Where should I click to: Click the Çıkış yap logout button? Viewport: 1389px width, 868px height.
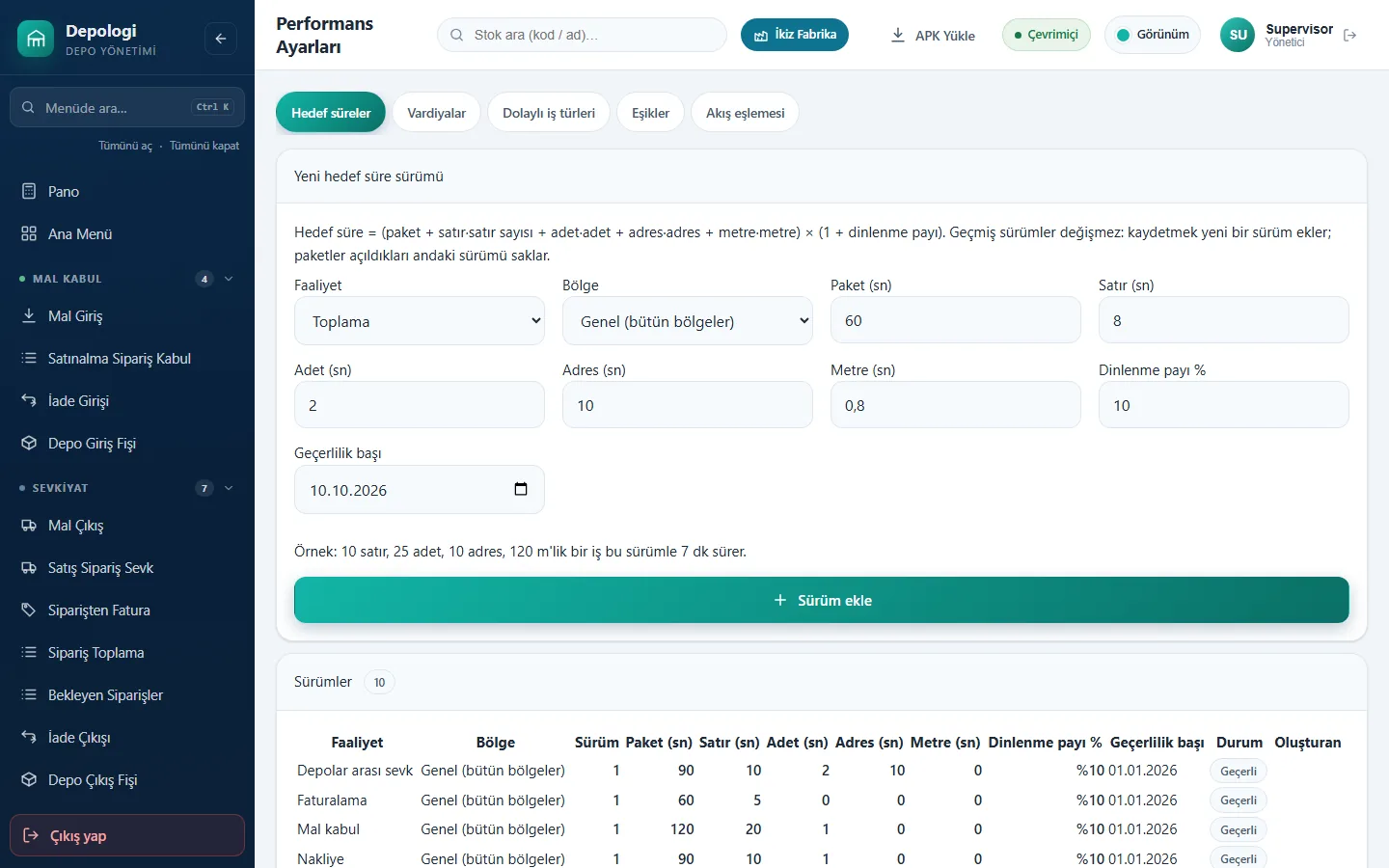pos(127,835)
